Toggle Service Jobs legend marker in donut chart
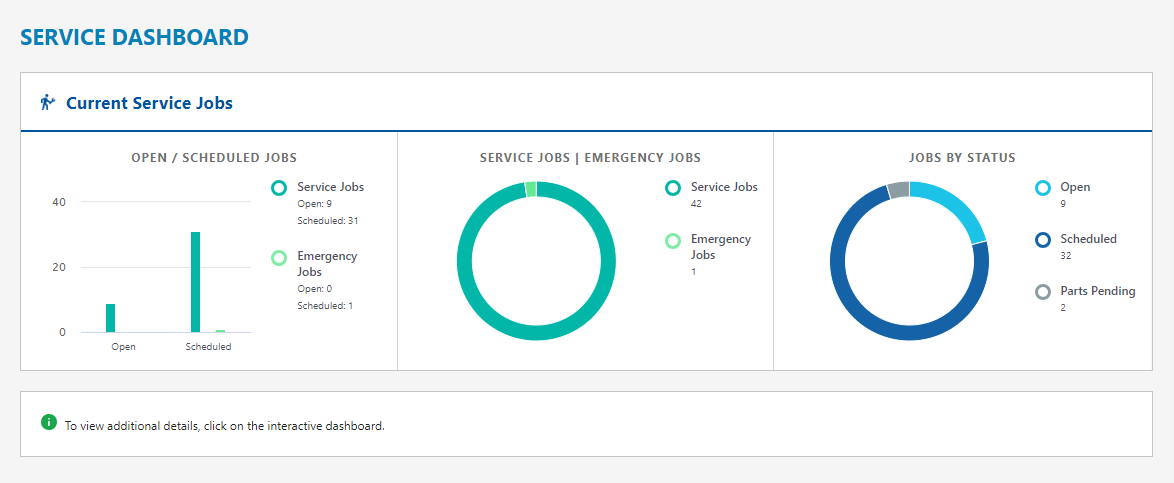 (x=673, y=187)
